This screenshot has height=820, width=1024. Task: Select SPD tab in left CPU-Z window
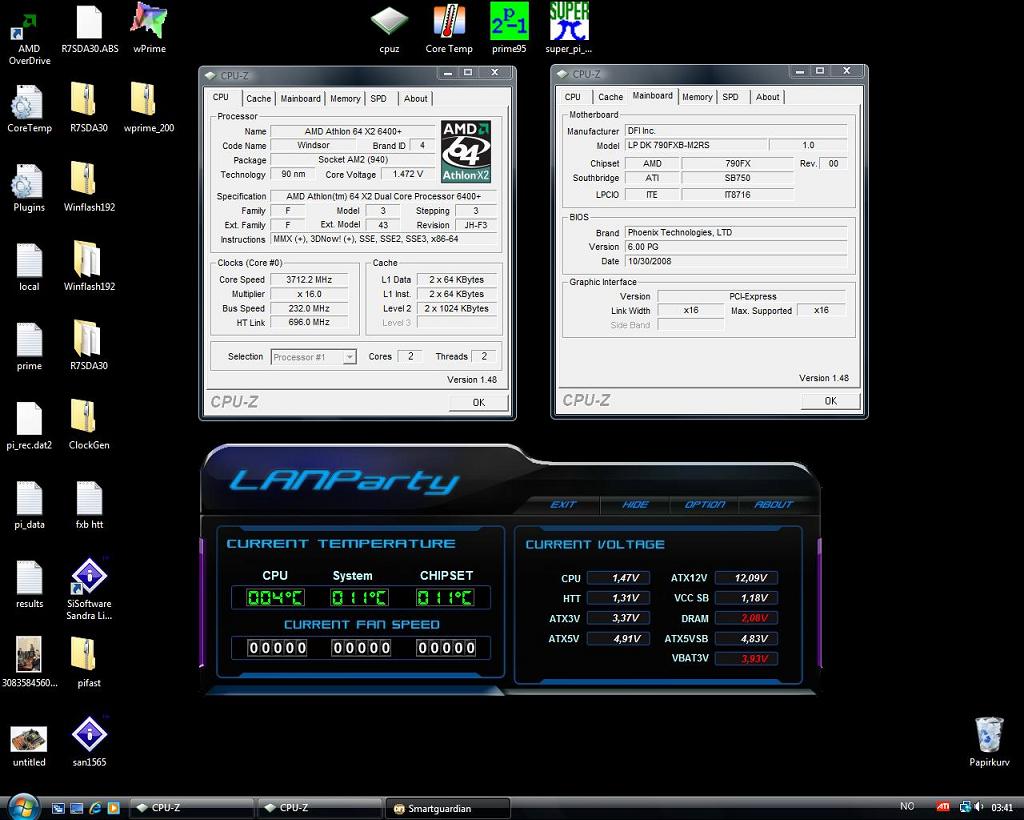click(x=378, y=99)
